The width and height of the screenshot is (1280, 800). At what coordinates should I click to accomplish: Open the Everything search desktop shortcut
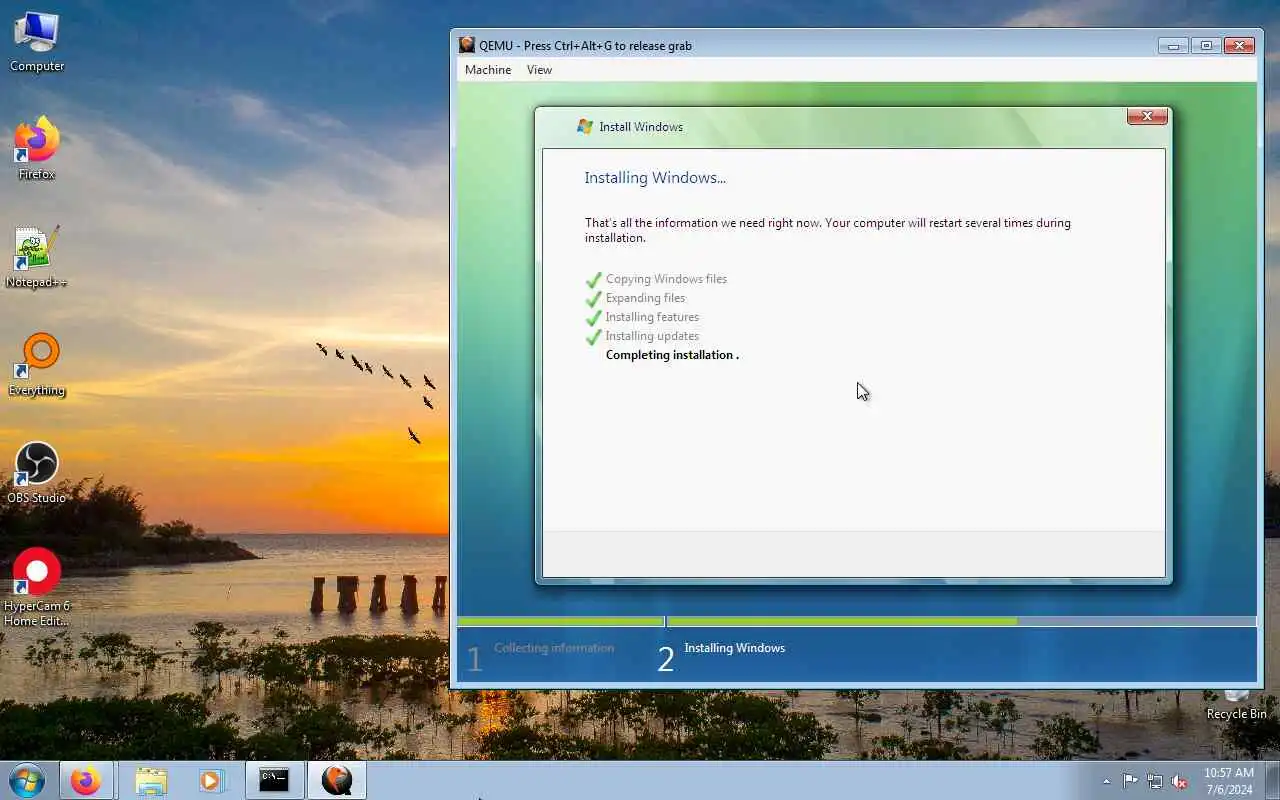pos(37,365)
